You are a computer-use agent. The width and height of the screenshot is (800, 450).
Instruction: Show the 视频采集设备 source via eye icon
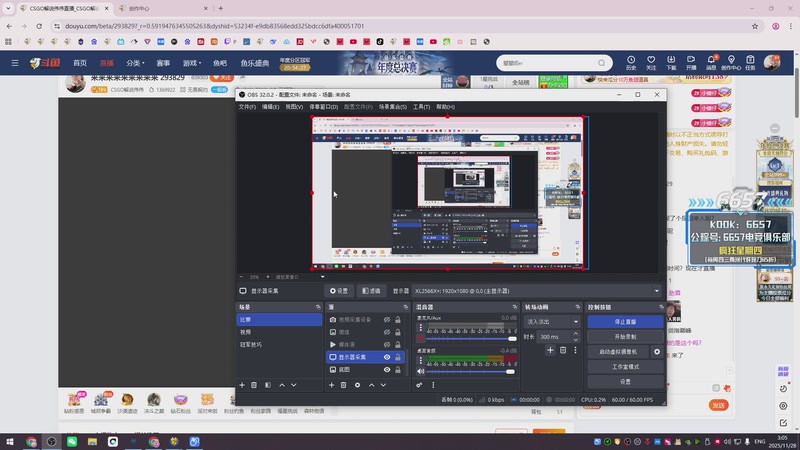[x=387, y=320]
